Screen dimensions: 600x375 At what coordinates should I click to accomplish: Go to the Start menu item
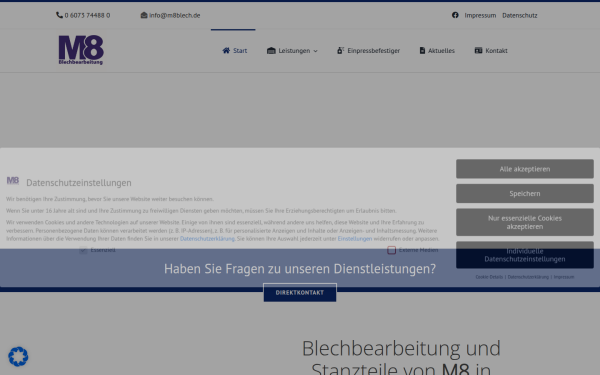point(235,51)
